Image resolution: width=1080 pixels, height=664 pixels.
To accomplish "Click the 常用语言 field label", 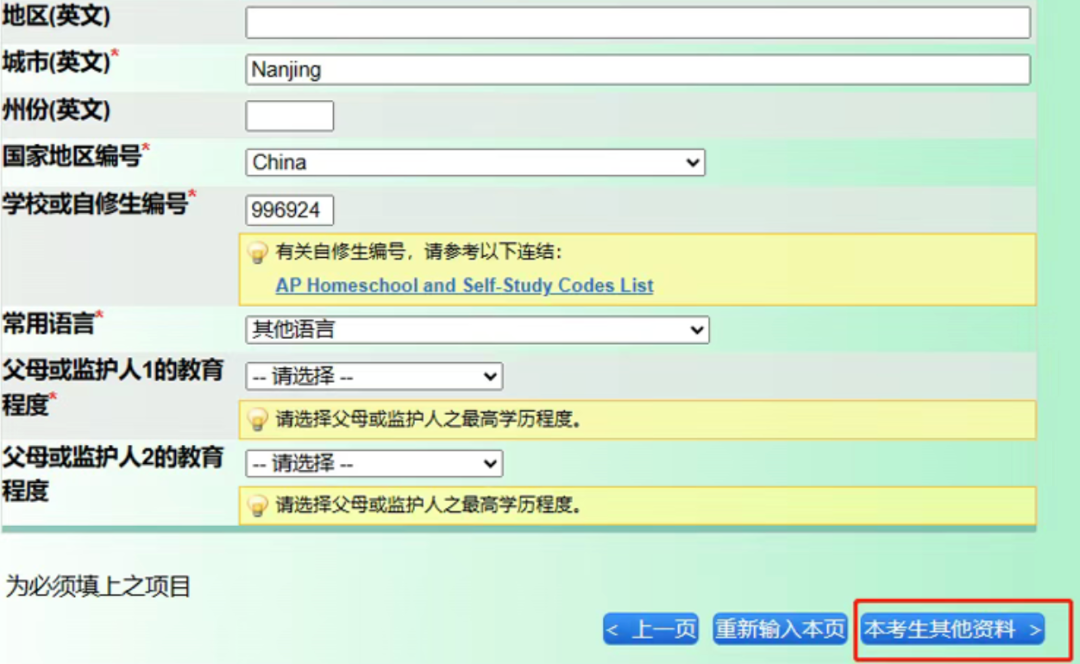I will (x=48, y=323).
